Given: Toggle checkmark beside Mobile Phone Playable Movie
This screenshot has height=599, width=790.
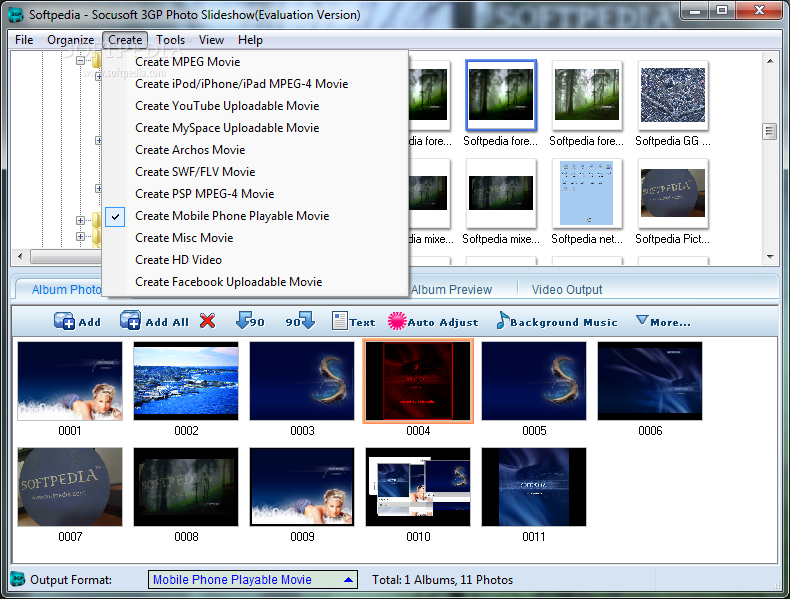Looking at the screenshot, I should pyautogui.click(x=115, y=217).
